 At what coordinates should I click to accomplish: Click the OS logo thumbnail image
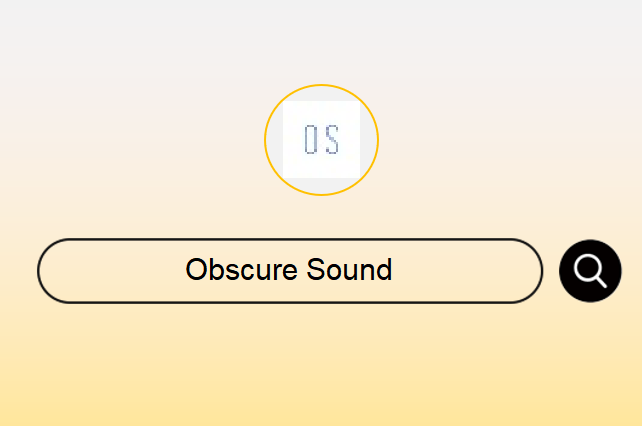[x=321, y=140]
